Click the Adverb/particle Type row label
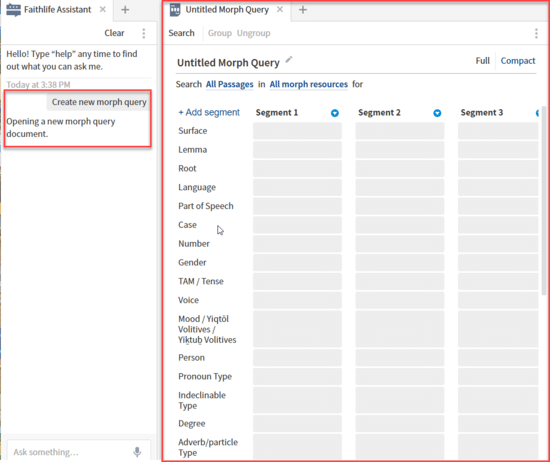Viewport: 550px width, 462px height. (208, 447)
